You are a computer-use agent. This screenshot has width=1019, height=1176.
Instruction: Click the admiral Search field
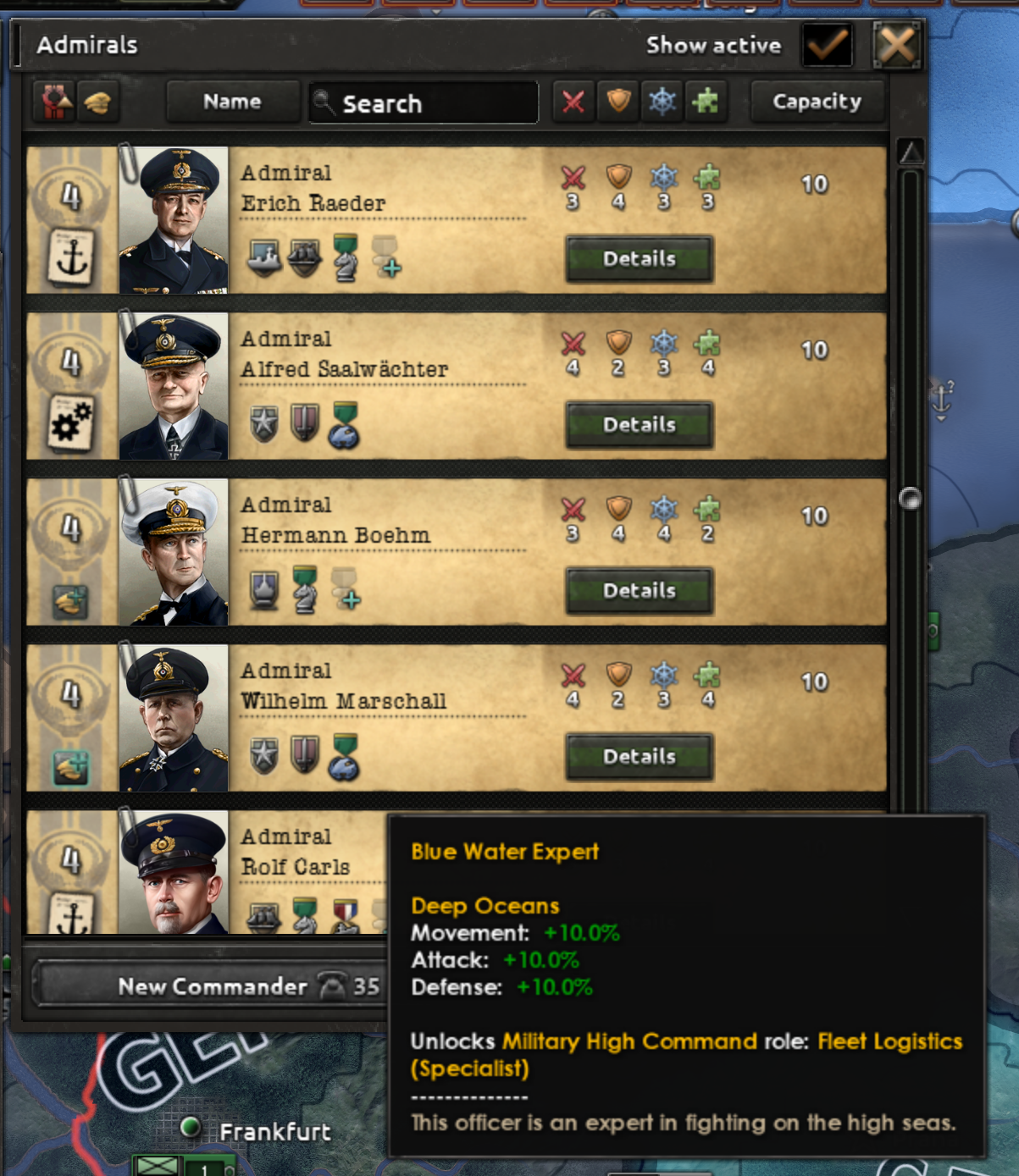(423, 103)
